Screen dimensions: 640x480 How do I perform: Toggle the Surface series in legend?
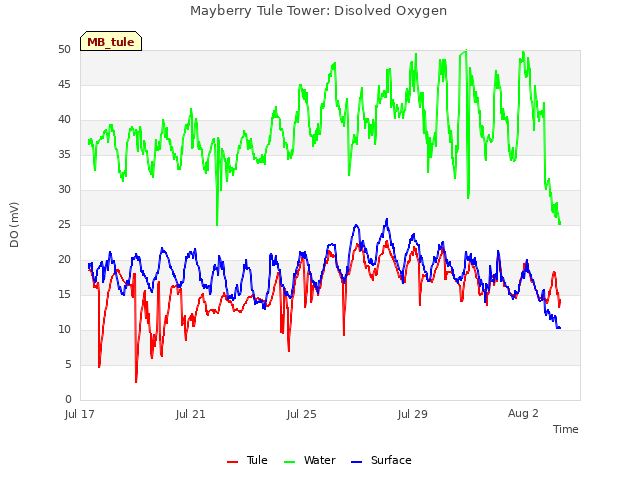pyautogui.click(x=381, y=460)
